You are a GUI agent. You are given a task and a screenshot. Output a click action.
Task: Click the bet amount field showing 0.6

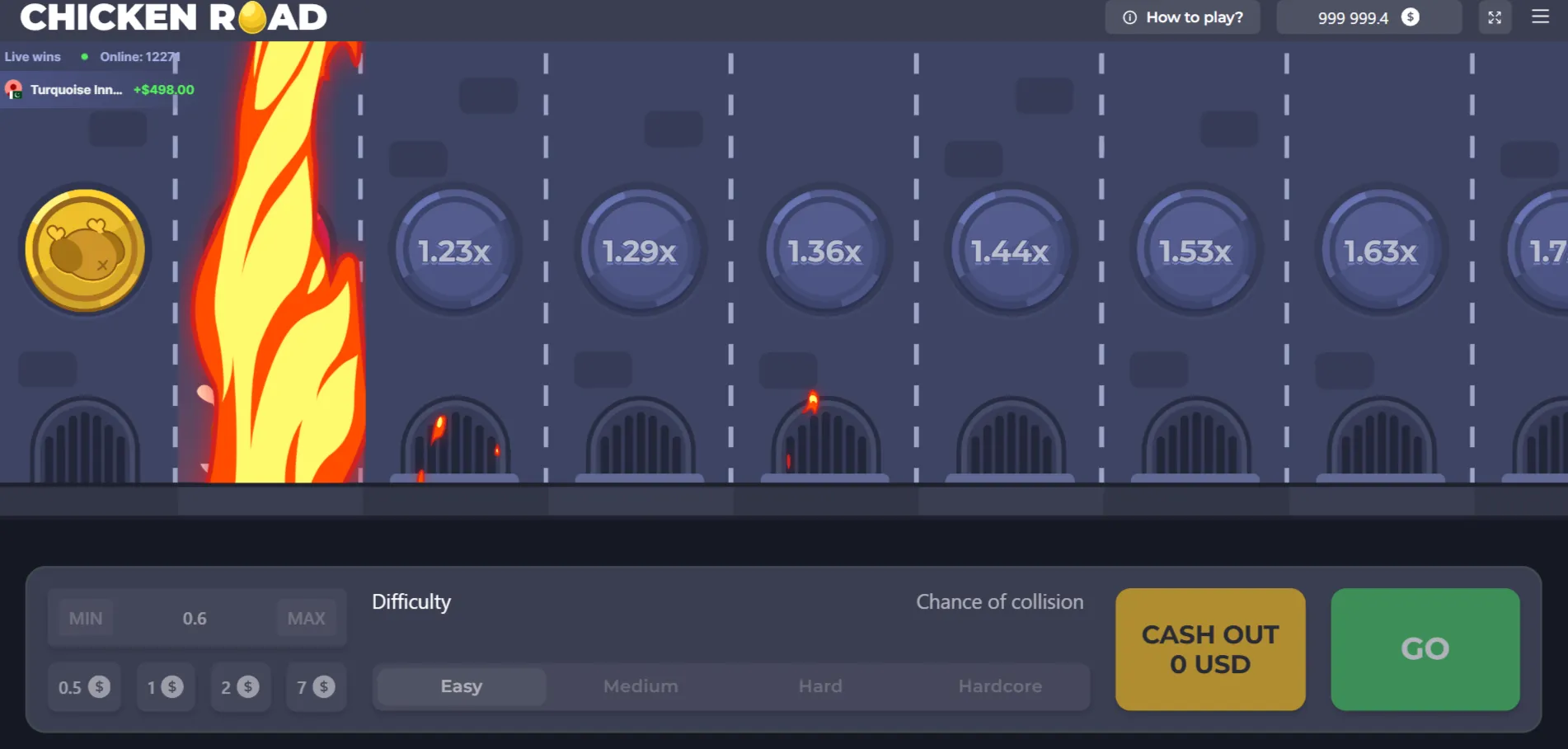point(195,619)
